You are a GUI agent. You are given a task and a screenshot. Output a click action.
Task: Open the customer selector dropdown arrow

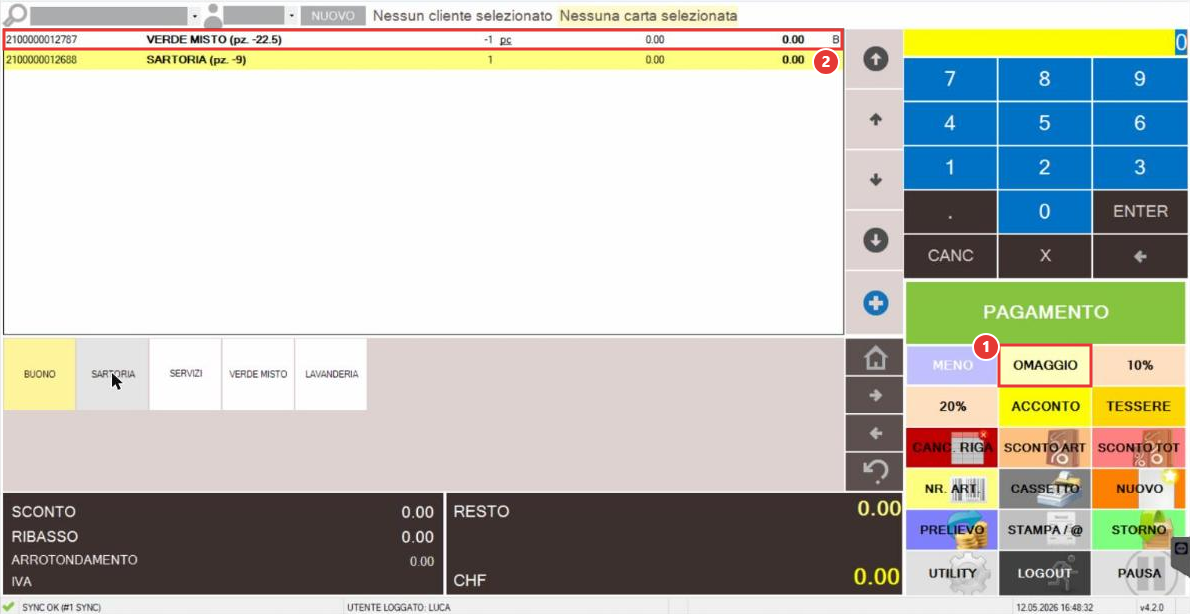[x=291, y=16]
